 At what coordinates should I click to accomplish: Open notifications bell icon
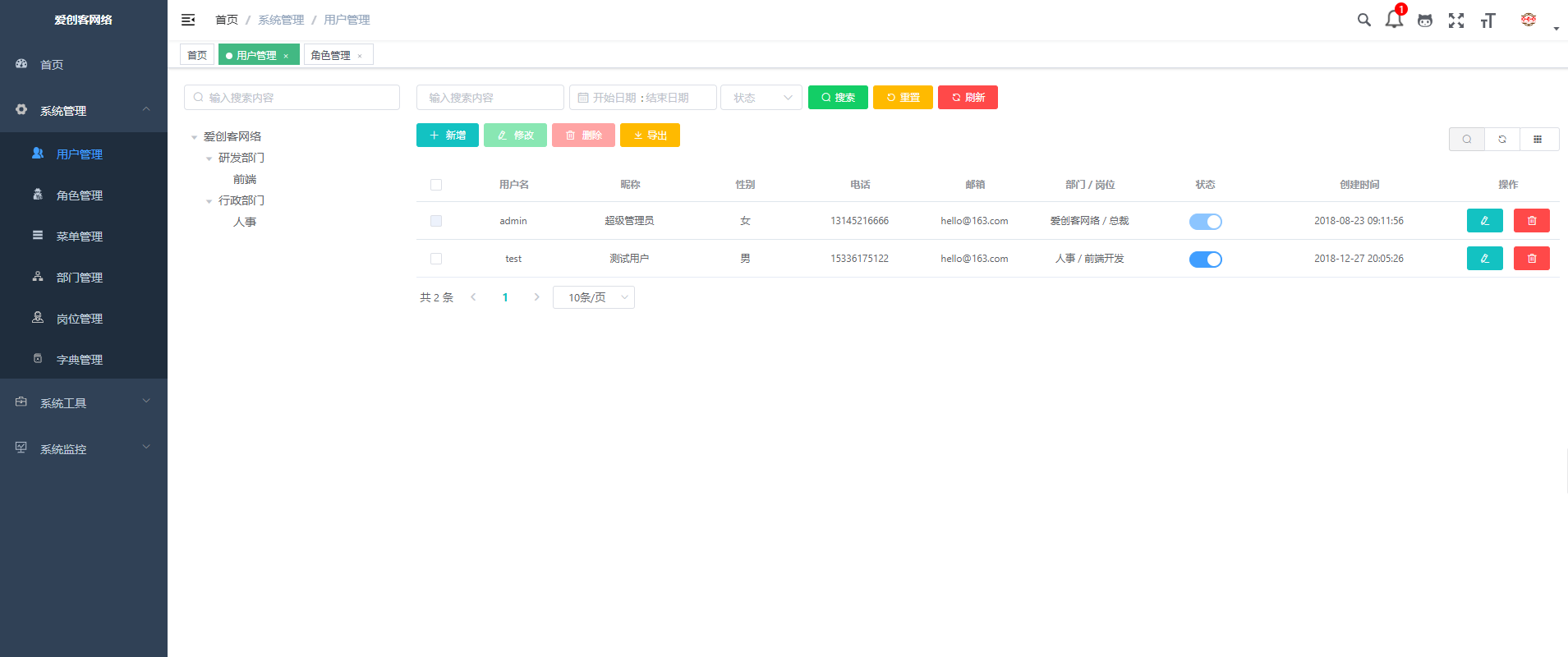click(1394, 19)
